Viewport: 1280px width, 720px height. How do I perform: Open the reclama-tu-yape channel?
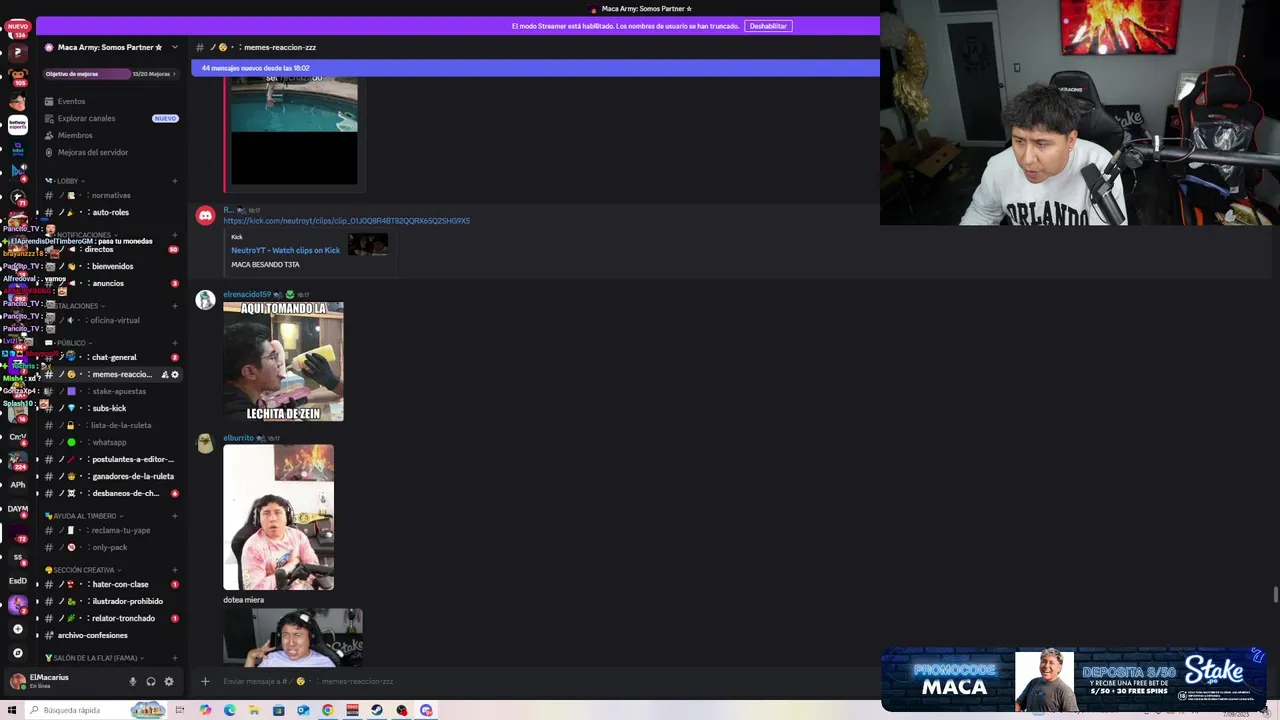pyautogui.click(x=111, y=530)
